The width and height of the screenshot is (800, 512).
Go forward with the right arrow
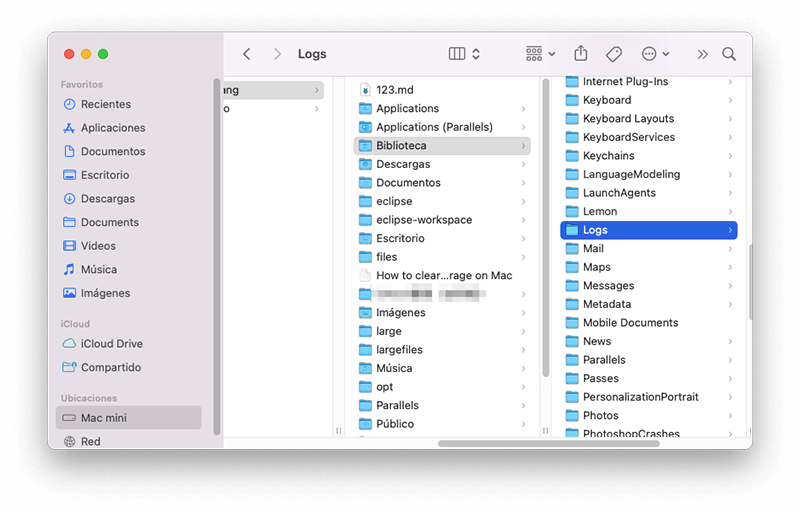point(277,54)
